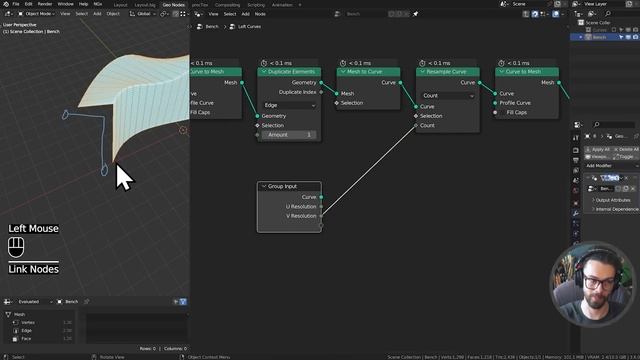Open the viewport editor type selector
The width and height of the screenshot is (640, 360).
point(9,14)
